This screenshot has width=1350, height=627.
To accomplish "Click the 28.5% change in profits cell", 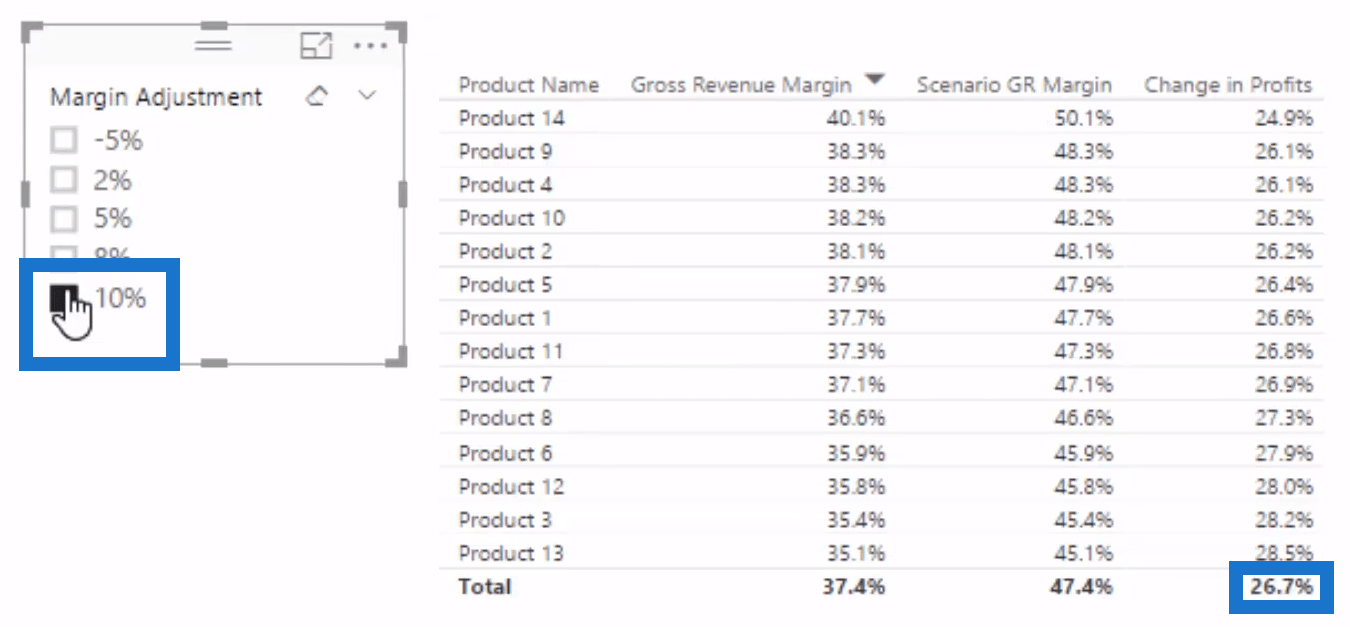I will point(1285,553).
